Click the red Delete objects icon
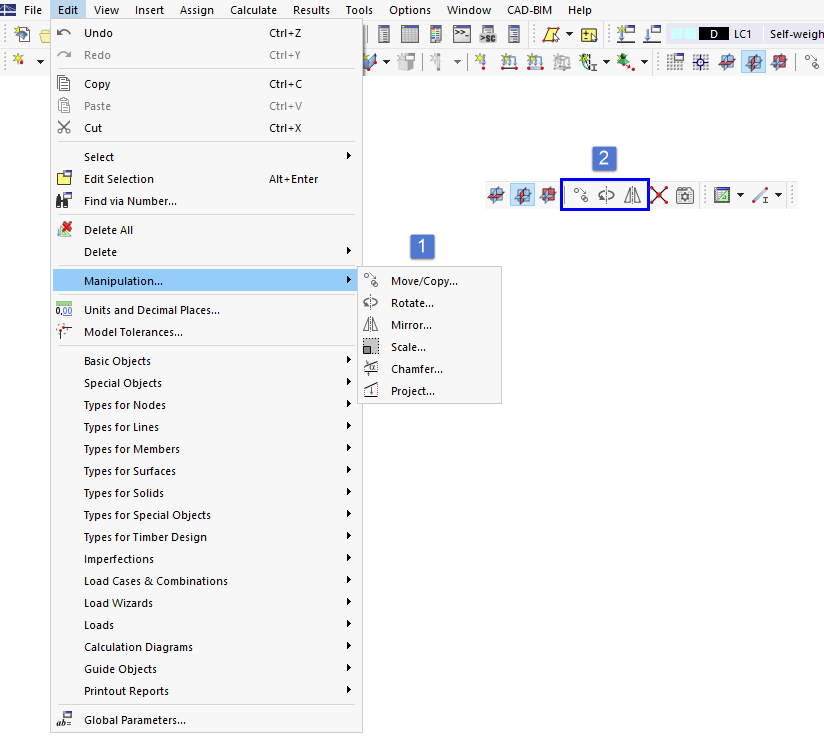Screen dimensions: 824x751 (659, 194)
